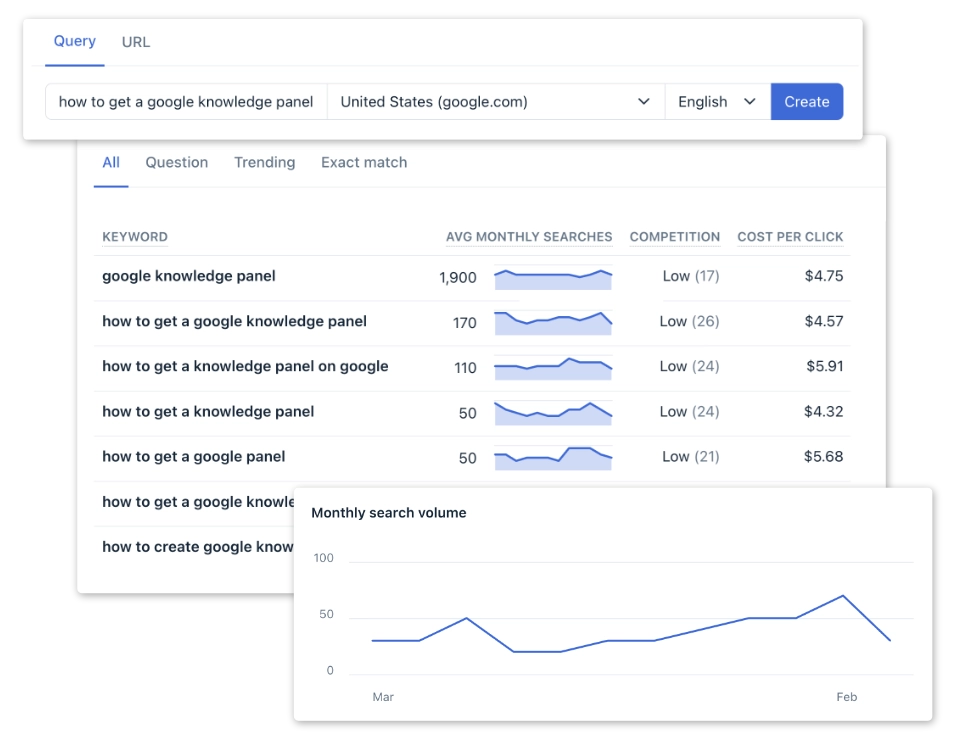Open the English language dropdown
This screenshot has height=743, width=962.
[718, 101]
